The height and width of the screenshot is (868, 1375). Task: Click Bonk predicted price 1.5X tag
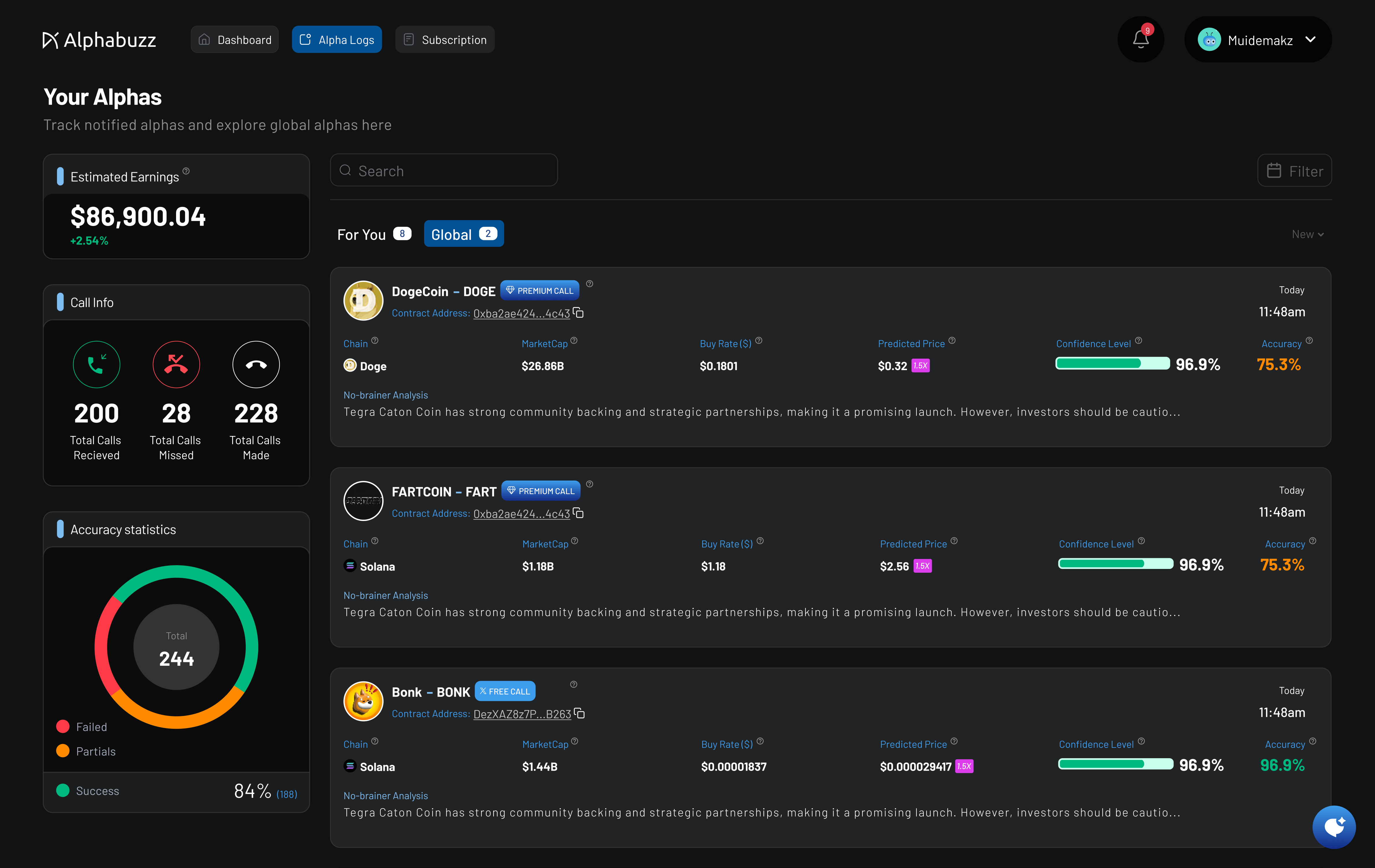coord(964,766)
